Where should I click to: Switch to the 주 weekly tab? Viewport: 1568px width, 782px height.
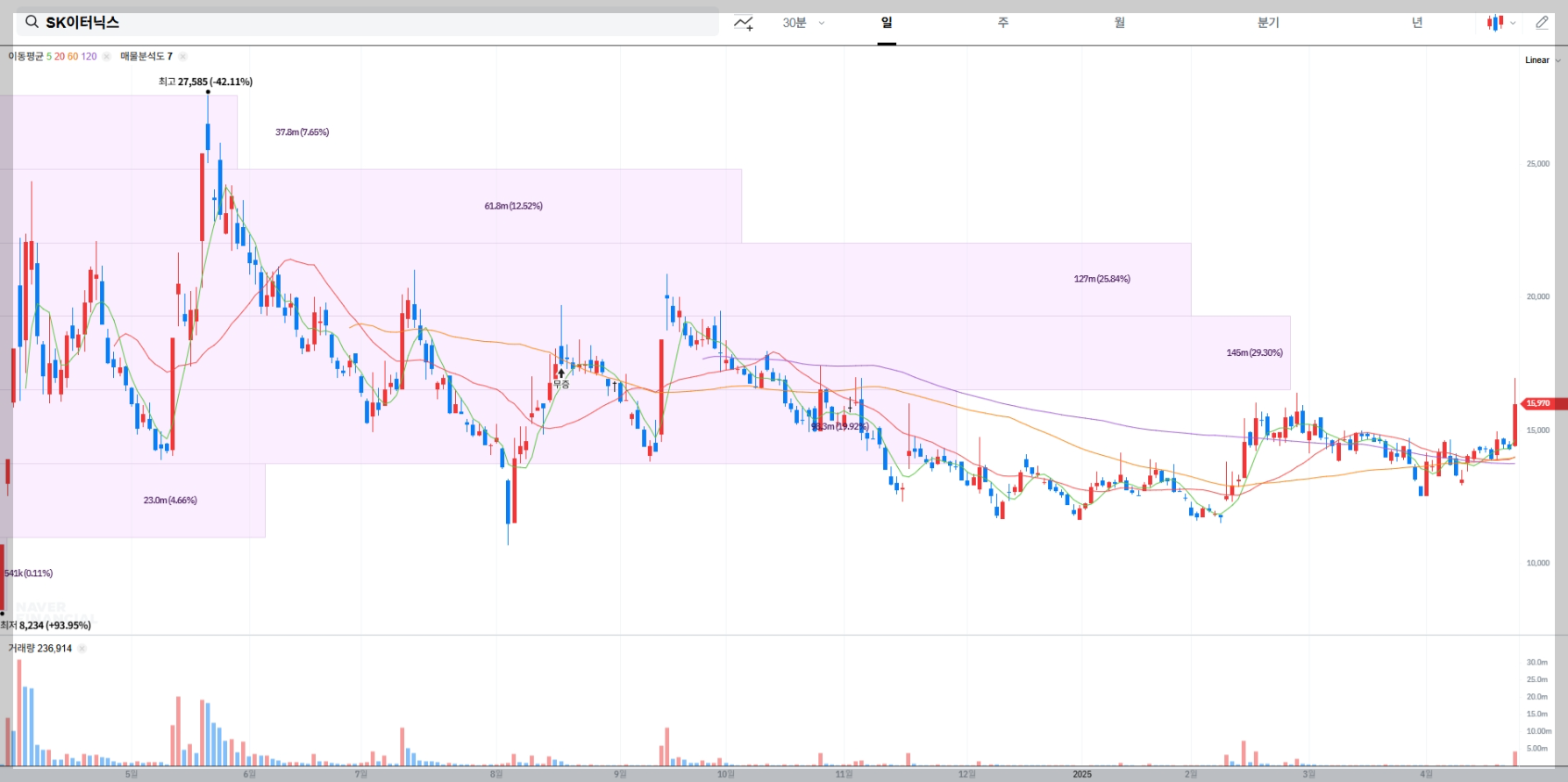coord(1003,23)
